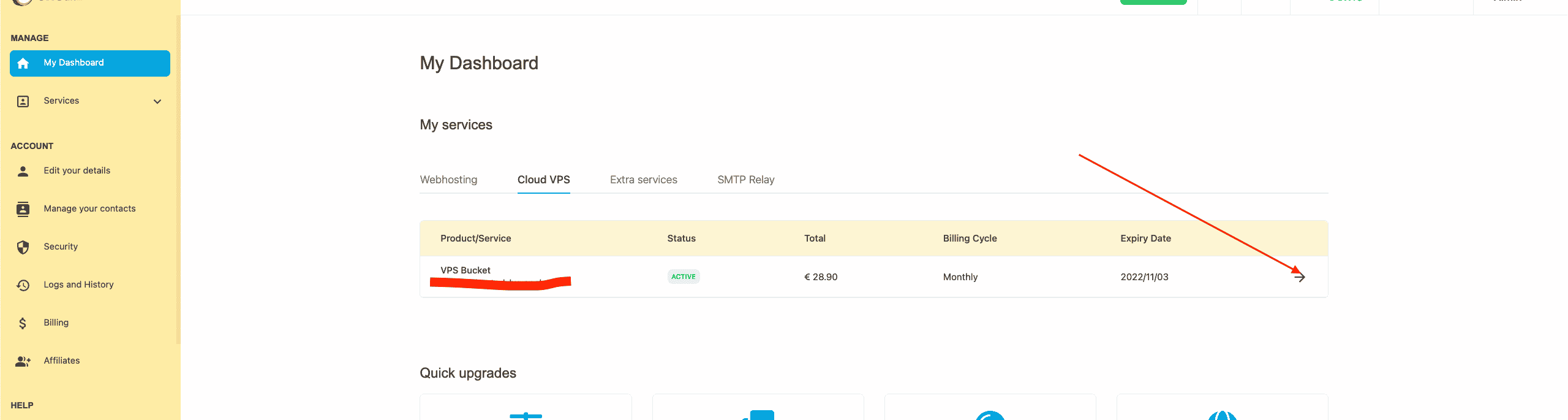Click the dollar sign Billing icon
Image resolution: width=1568 pixels, height=420 pixels.
[23, 323]
